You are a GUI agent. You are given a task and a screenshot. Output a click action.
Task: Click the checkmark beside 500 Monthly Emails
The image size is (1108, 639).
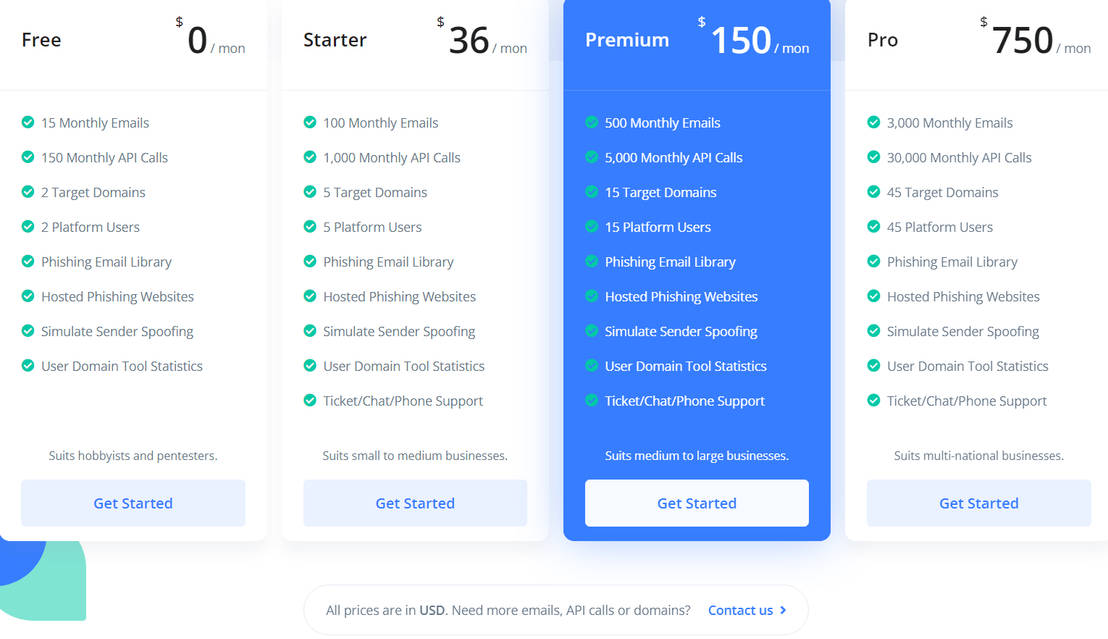tap(591, 122)
